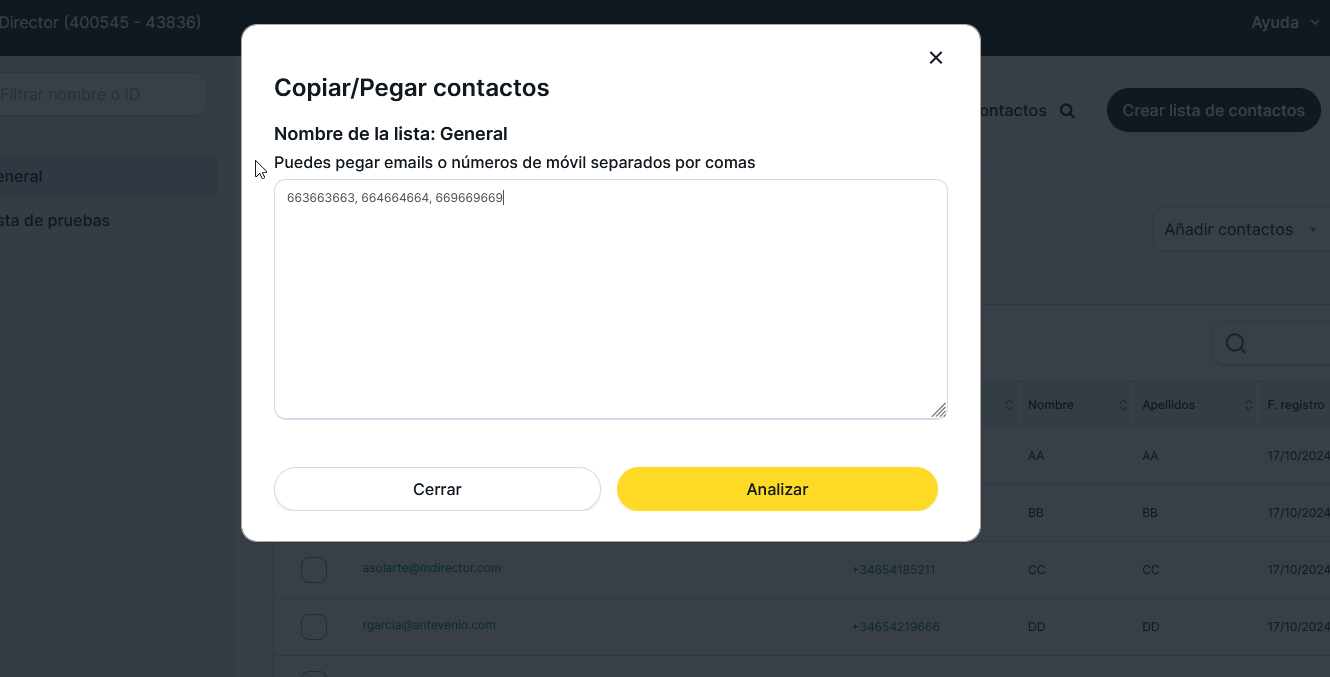1330x677 pixels.
Task: Sort by the Apellidos column arrows
Action: click(1248, 405)
